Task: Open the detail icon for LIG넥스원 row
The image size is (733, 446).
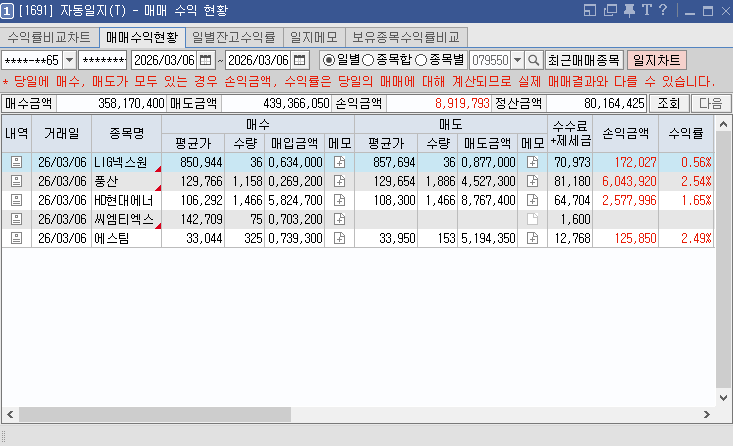Action: coord(16,162)
